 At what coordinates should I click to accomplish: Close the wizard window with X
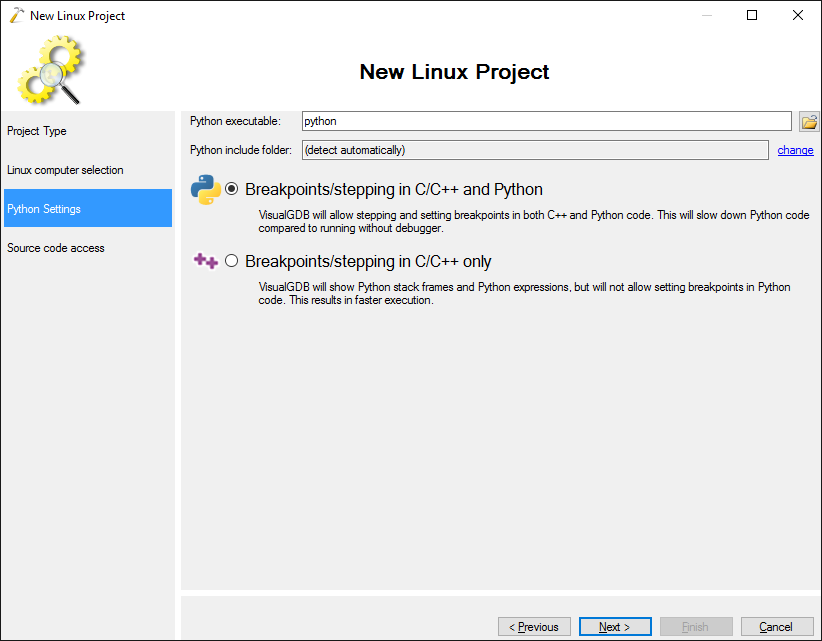798,15
